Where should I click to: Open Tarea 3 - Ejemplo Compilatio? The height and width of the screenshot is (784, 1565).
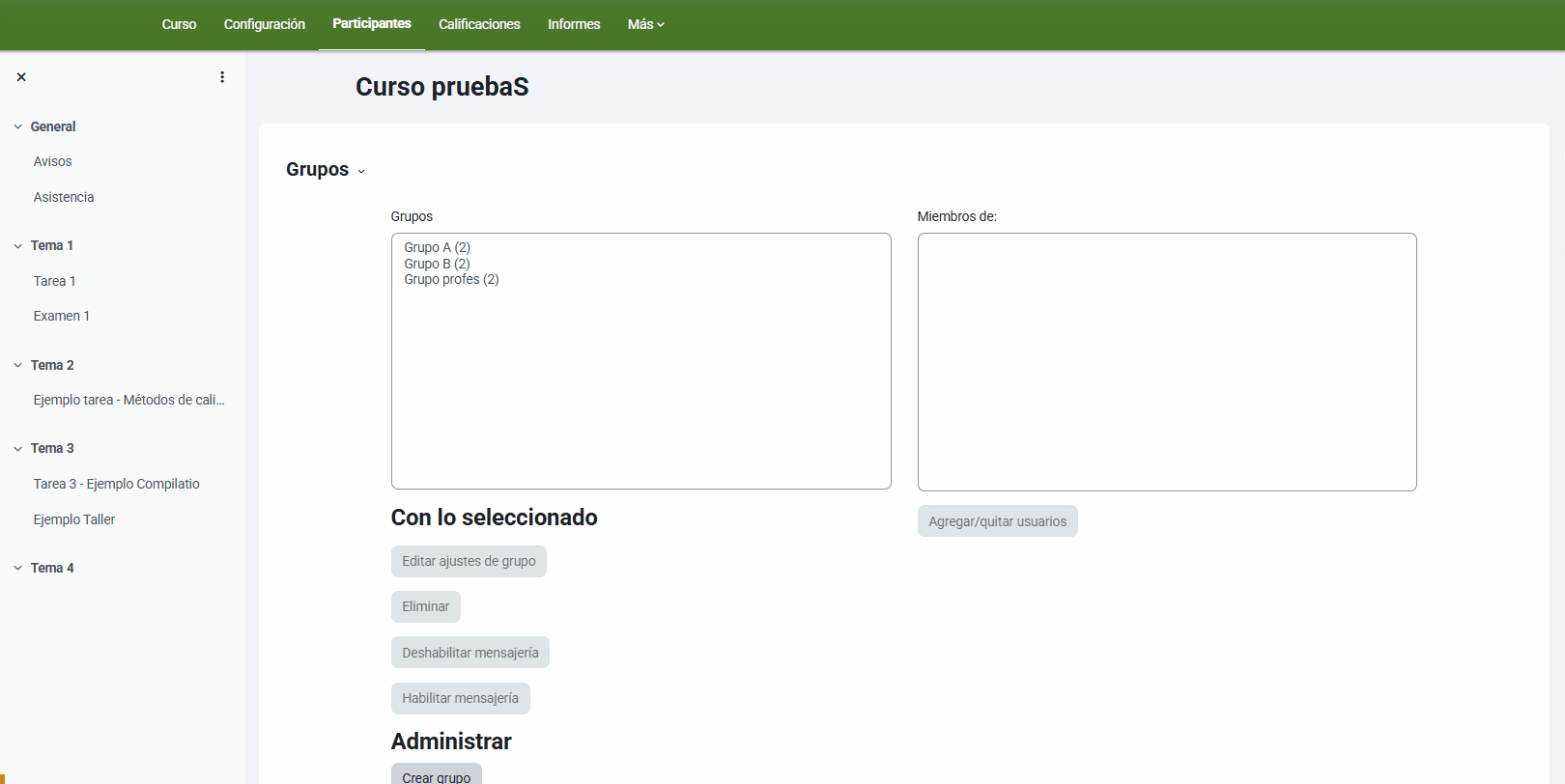tap(116, 484)
